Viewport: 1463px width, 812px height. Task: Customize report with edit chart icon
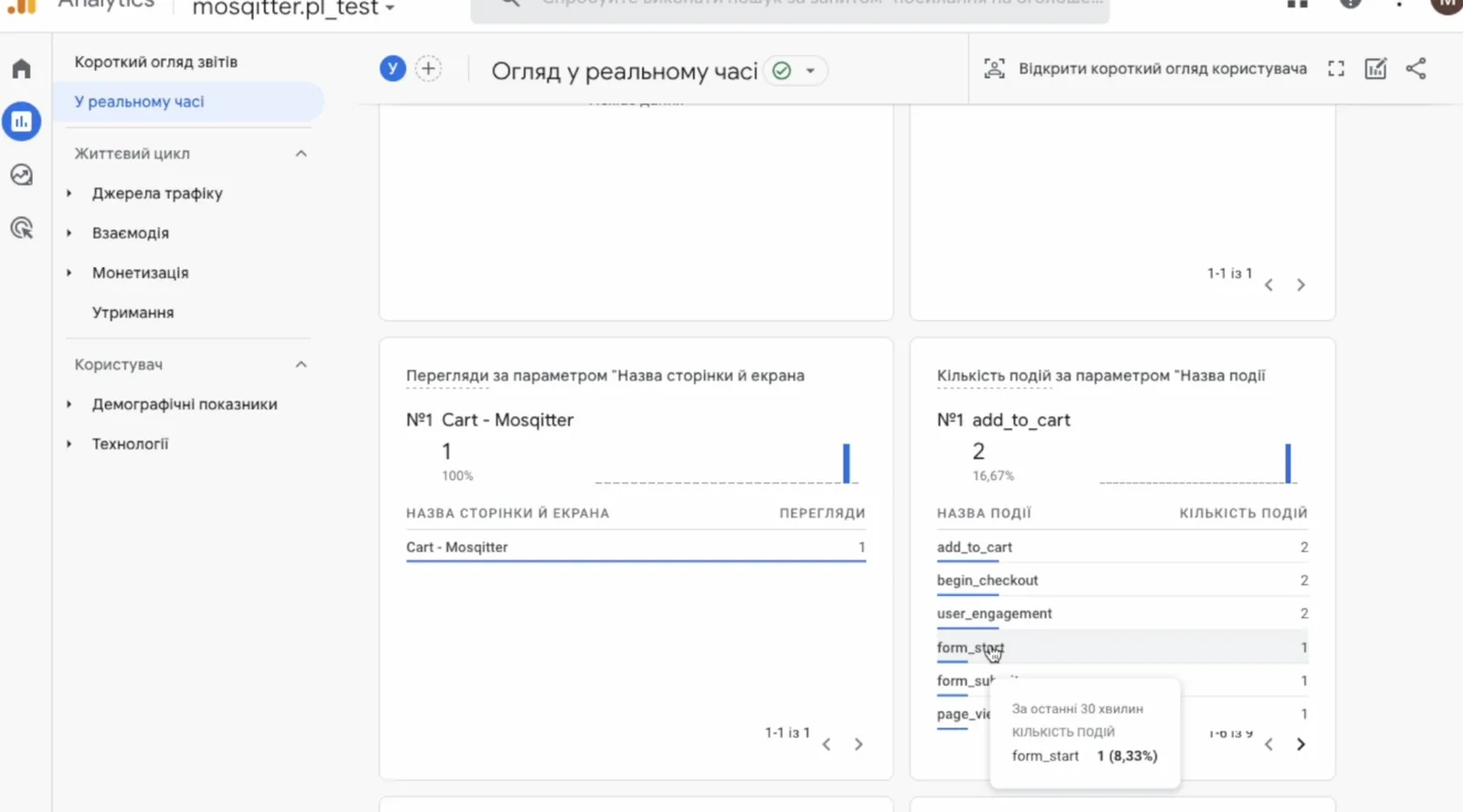click(1375, 69)
